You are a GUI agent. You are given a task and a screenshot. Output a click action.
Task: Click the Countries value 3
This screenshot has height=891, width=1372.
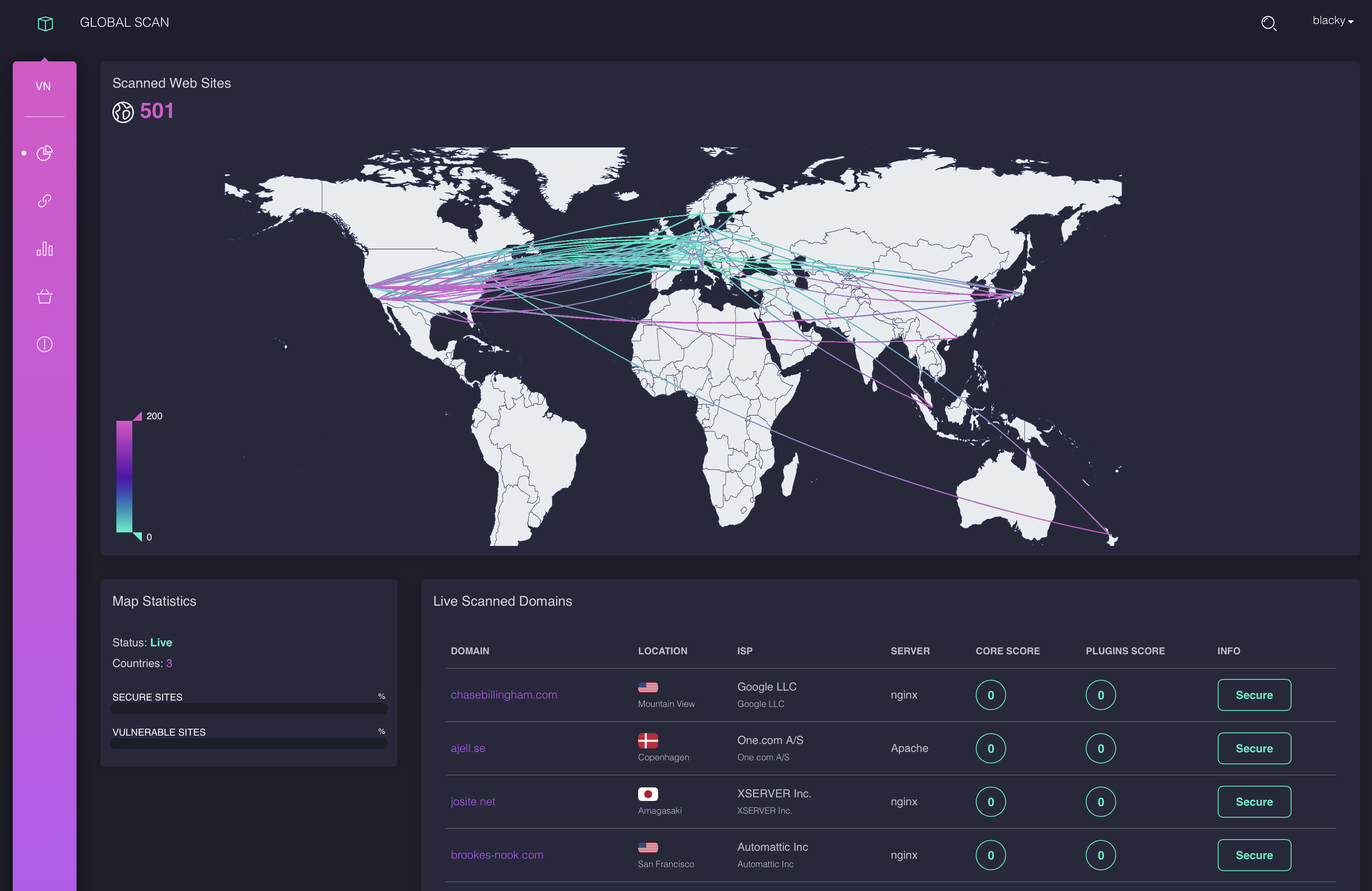pos(169,663)
